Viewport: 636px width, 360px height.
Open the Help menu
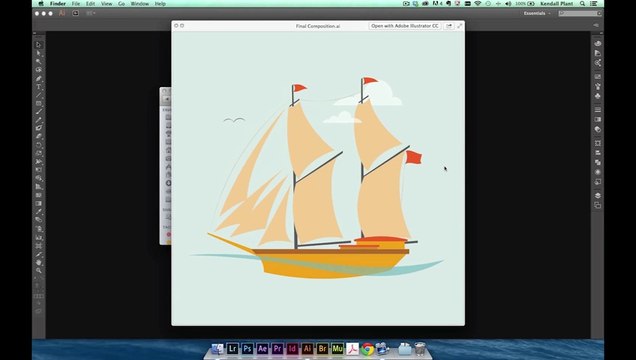coord(160,4)
